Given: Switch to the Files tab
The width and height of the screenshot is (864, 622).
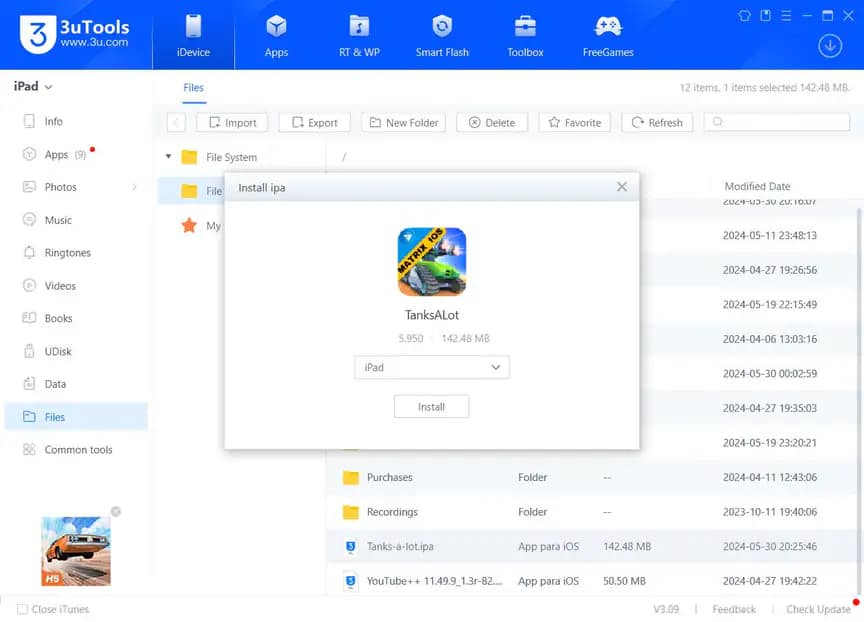Looking at the screenshot, I should (193, 88).
